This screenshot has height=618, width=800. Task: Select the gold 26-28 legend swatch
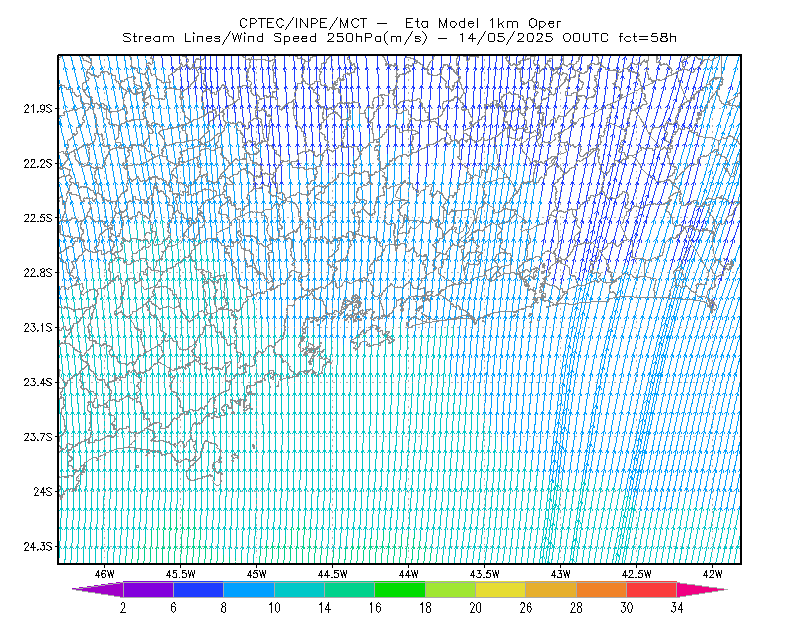pos(551,589)
